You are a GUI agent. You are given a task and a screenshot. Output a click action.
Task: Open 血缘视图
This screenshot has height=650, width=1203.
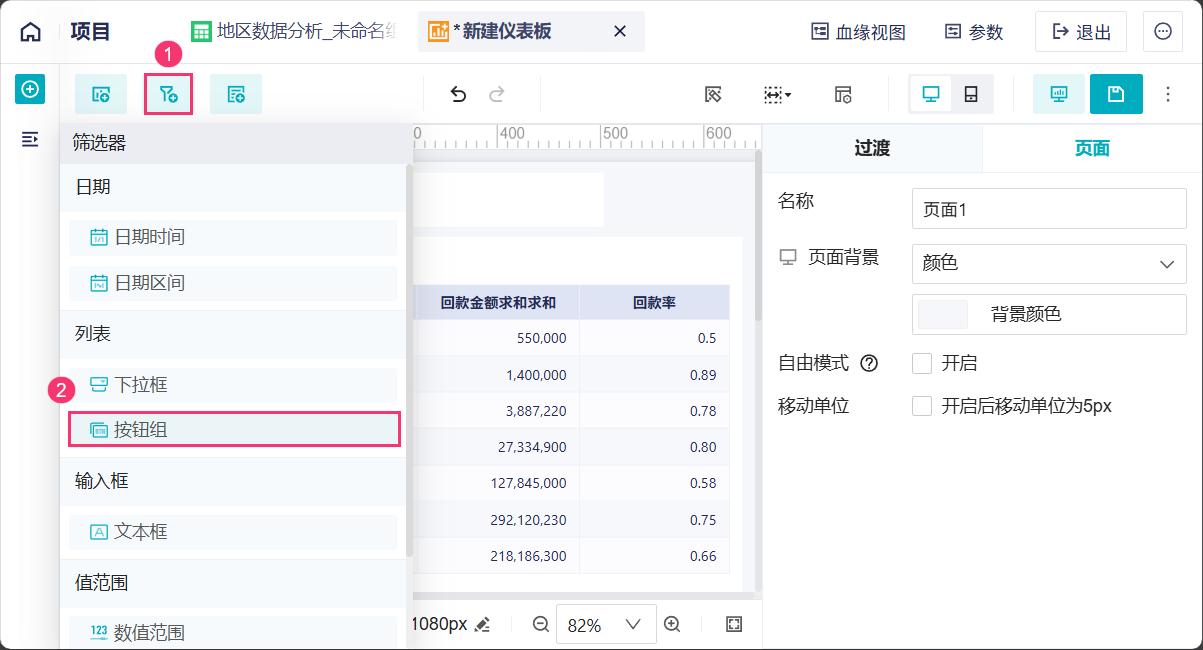pos(858,32)
